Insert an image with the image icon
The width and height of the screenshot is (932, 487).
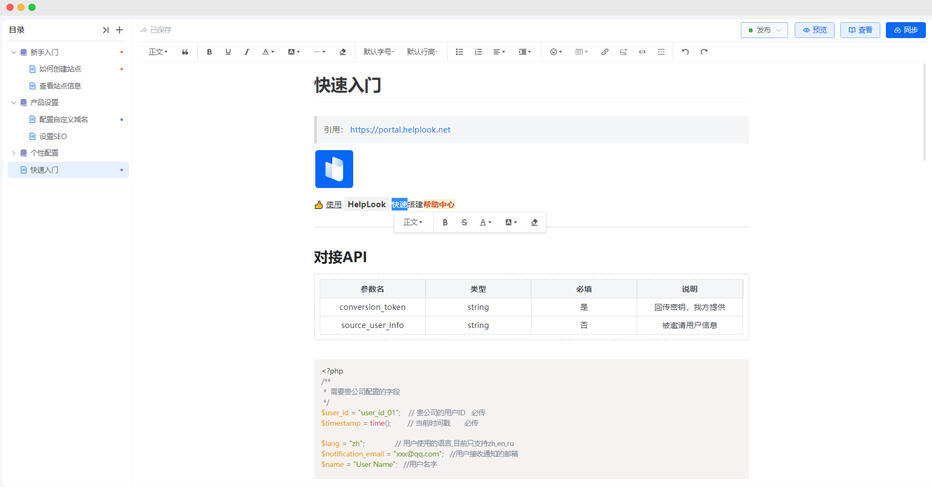[x=623, y=52]
